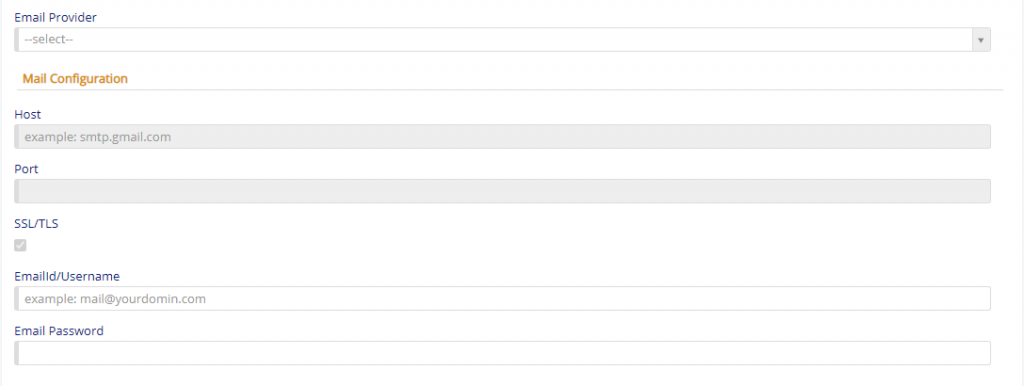Select the Email Password input box
The image size is (1024, 386).
502,353
